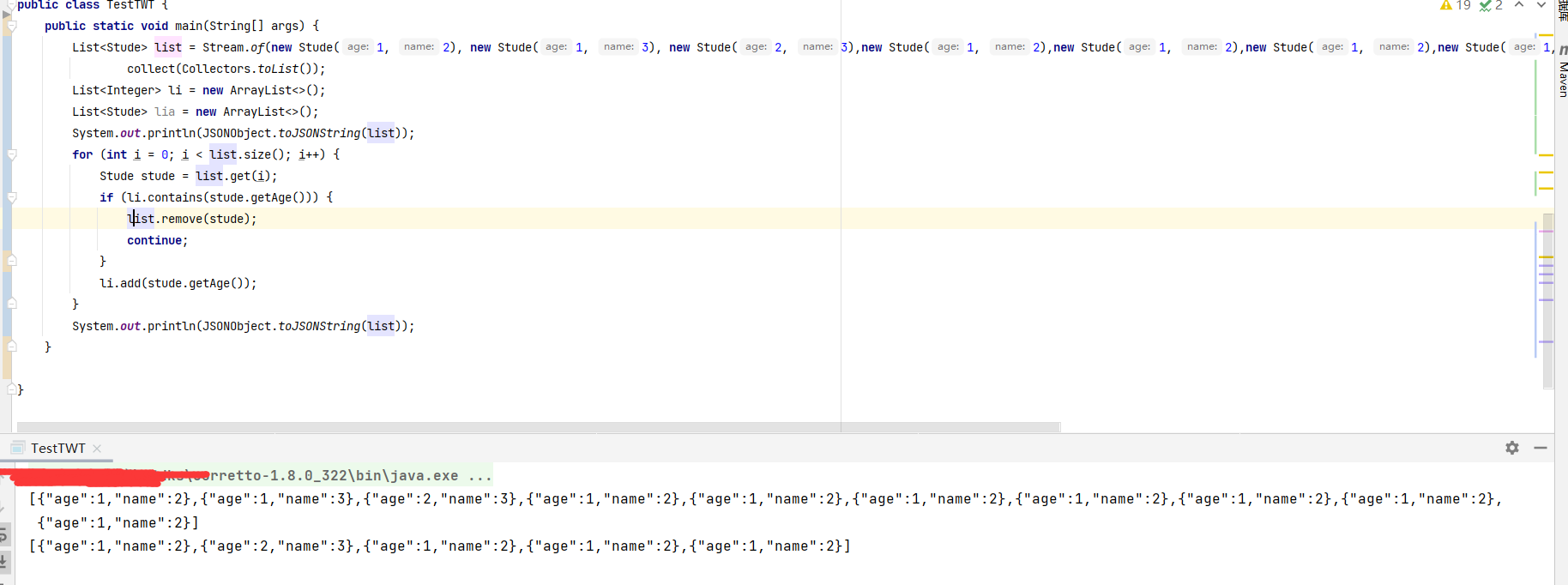Open Run panel settings gear
Viewport: 1568px width, 585px height.
(1512, 448)
